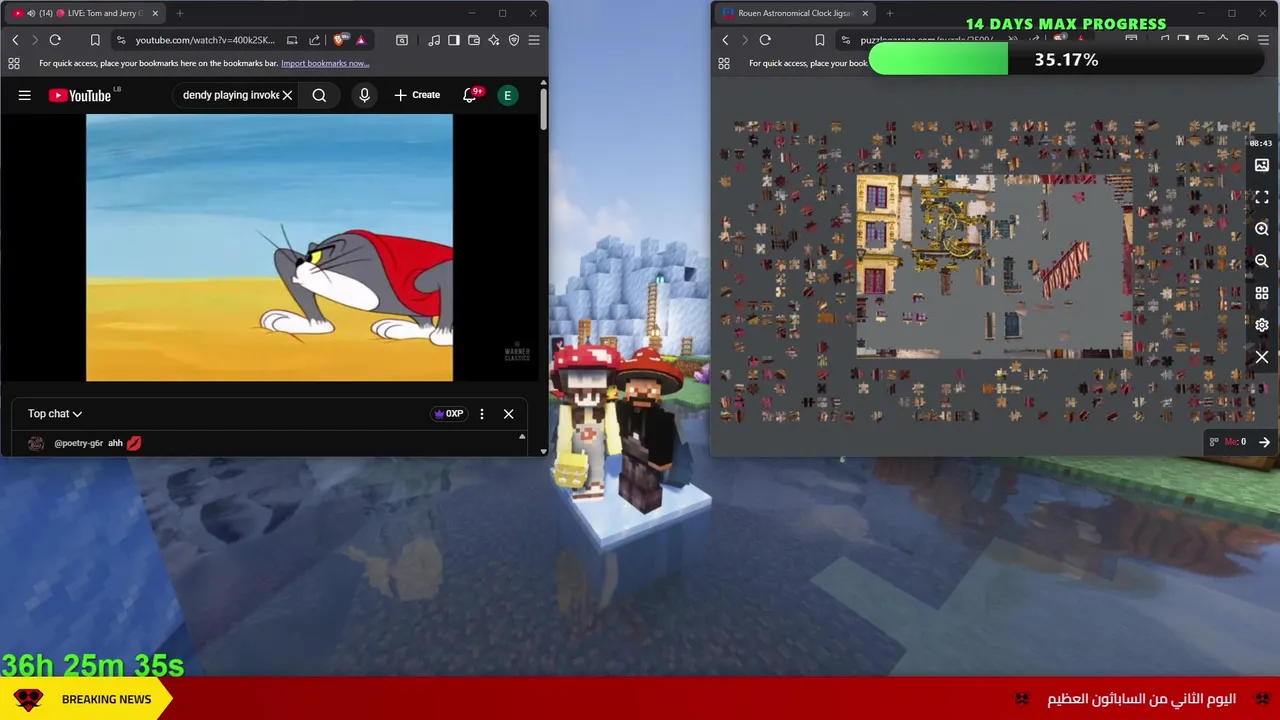
Task: Open new tab in puzzle window
Action: tap(890, 13)
